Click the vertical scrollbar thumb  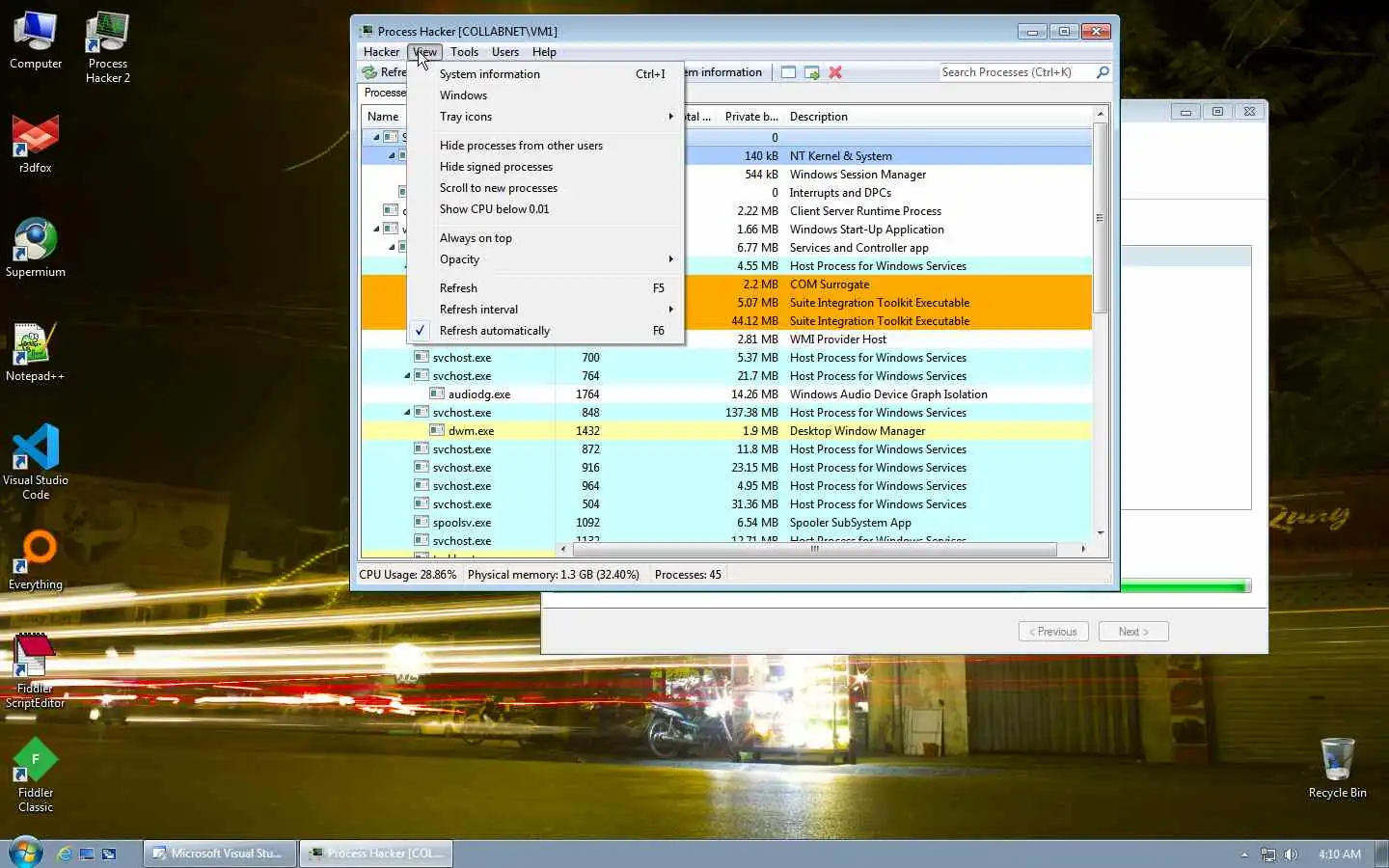click(1100, 218)
